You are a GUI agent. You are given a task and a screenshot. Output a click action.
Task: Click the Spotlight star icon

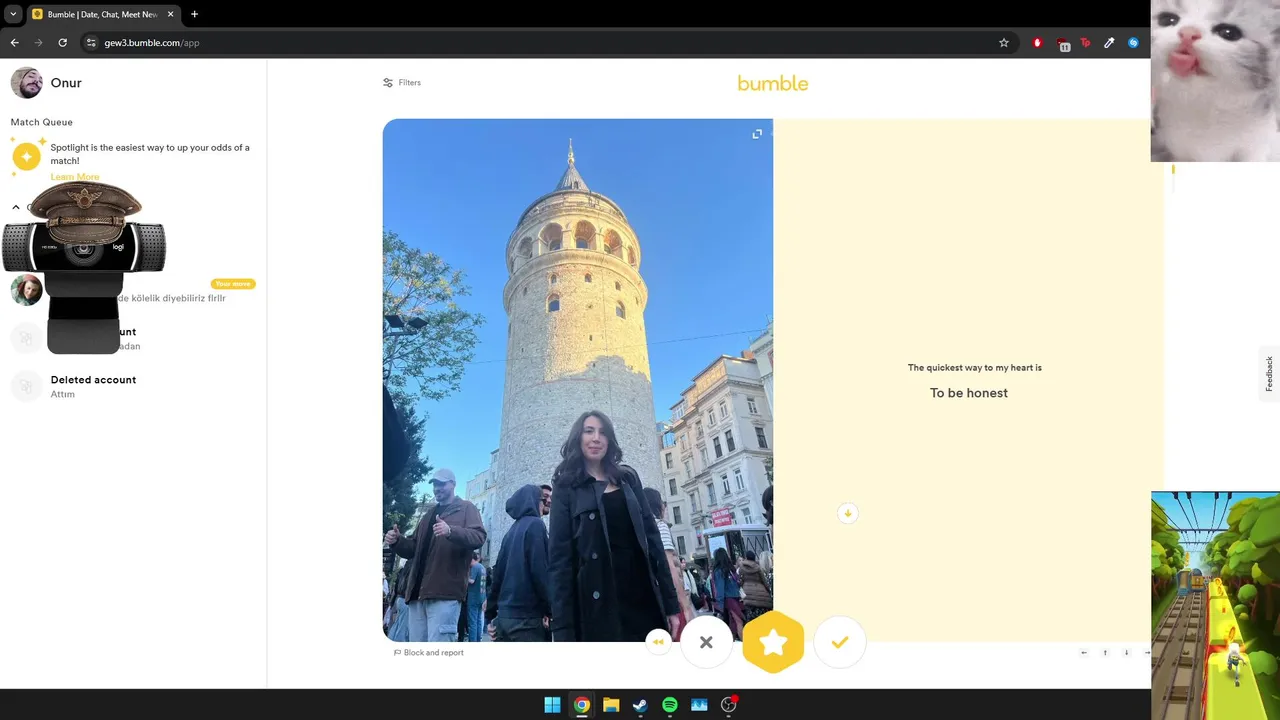[x=27, y=157]
